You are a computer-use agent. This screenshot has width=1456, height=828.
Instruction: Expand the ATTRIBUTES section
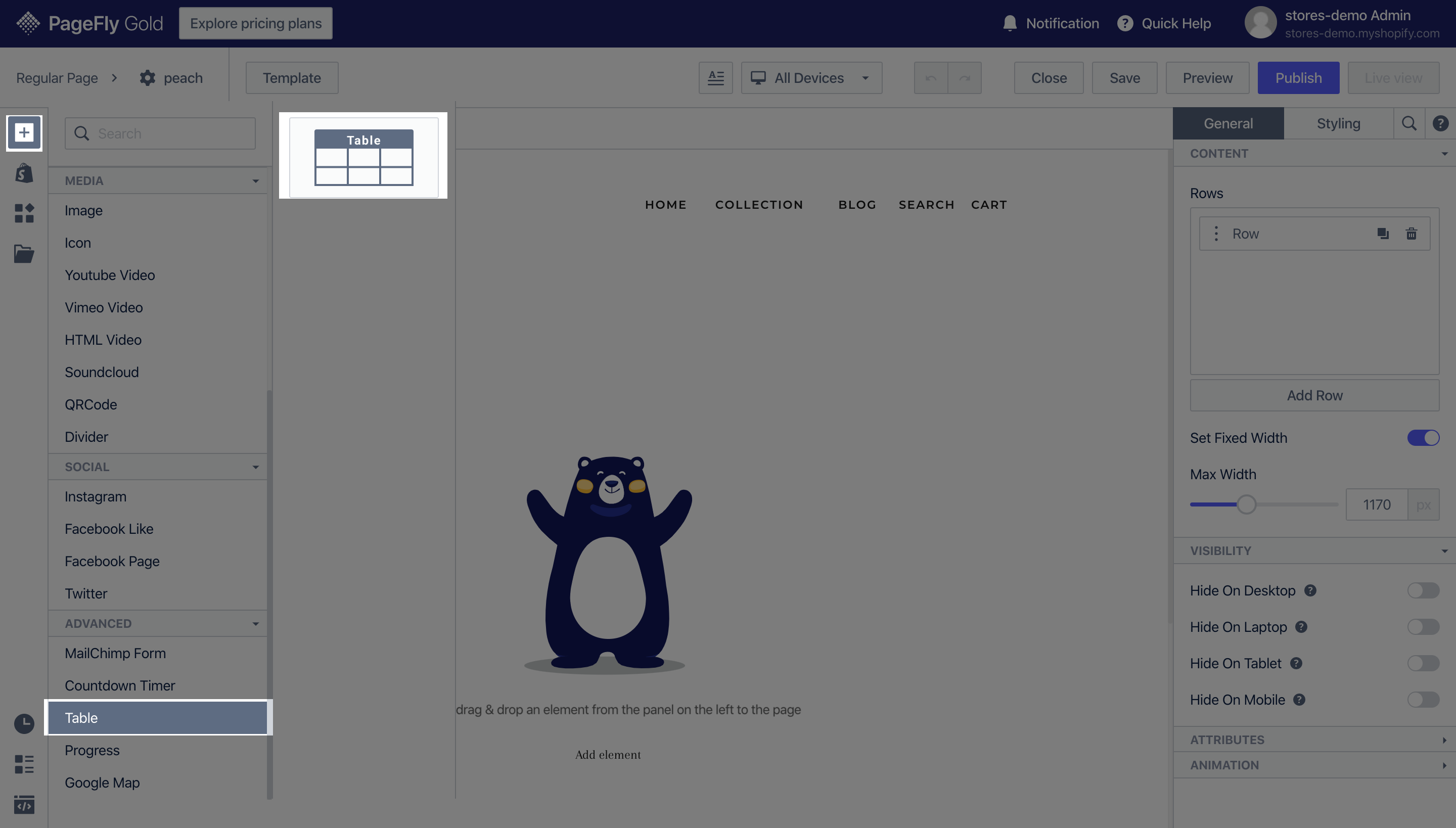tap(1314, 740)
